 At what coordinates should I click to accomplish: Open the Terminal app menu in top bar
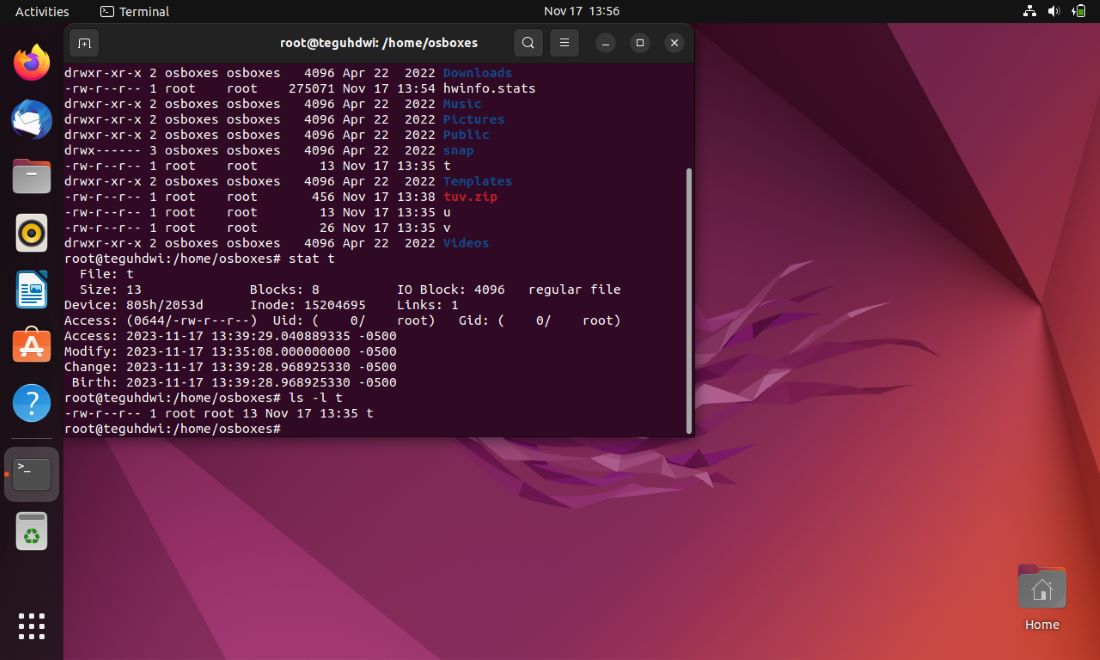[135, 11]
